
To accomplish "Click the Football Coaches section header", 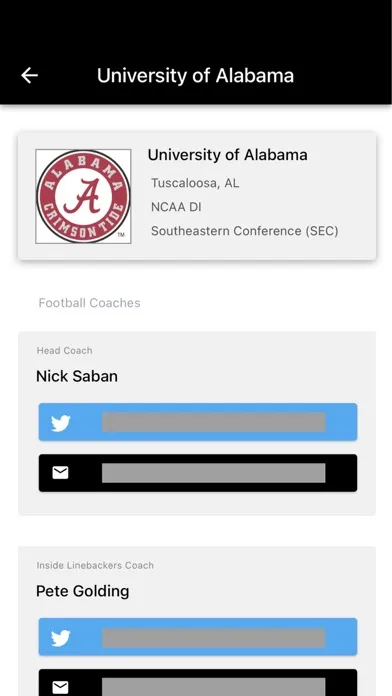I will (90, 303).
